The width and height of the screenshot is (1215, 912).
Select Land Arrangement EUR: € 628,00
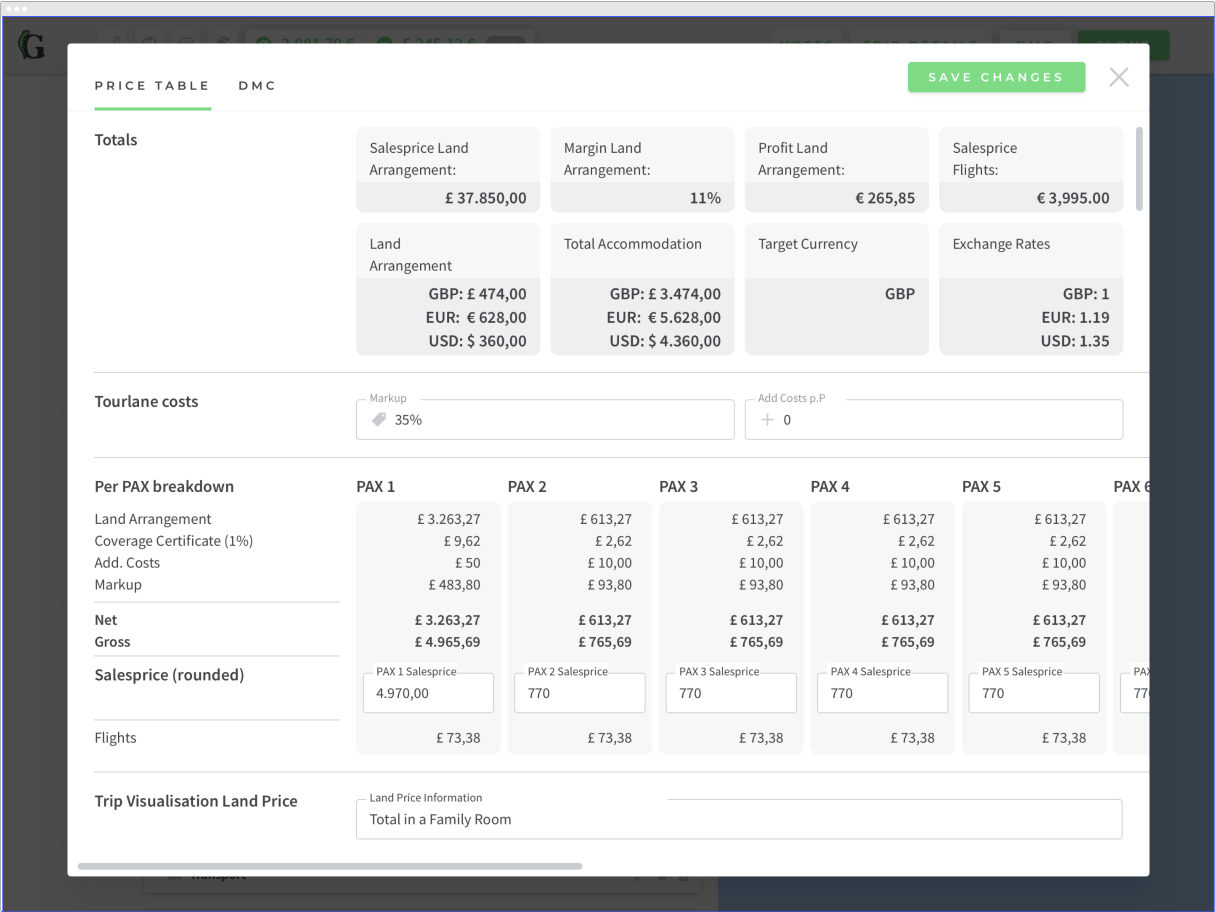pos(476,317)
